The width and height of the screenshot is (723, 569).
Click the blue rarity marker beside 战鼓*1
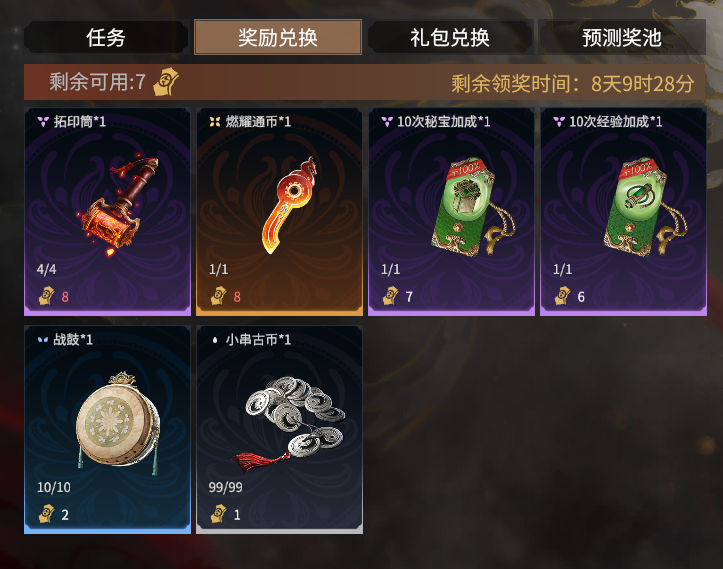[43, 340]
